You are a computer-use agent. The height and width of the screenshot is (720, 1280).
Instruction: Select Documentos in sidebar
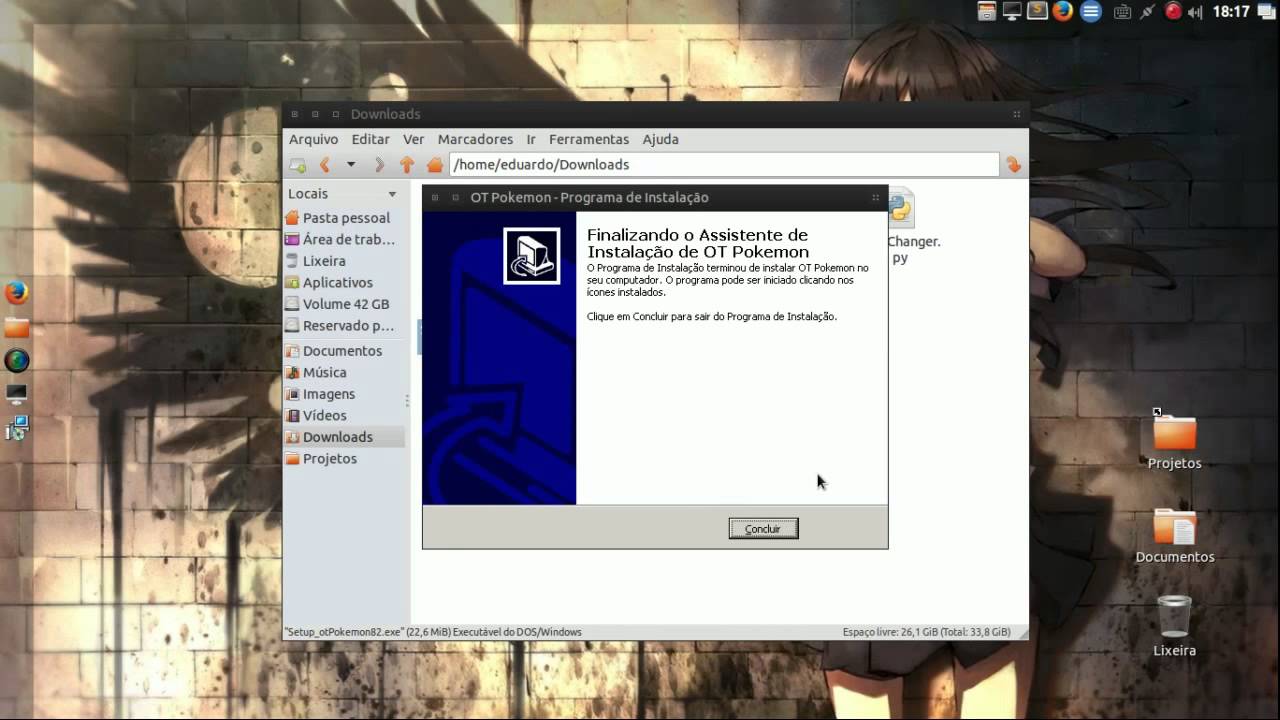click(x=344, y=351)
